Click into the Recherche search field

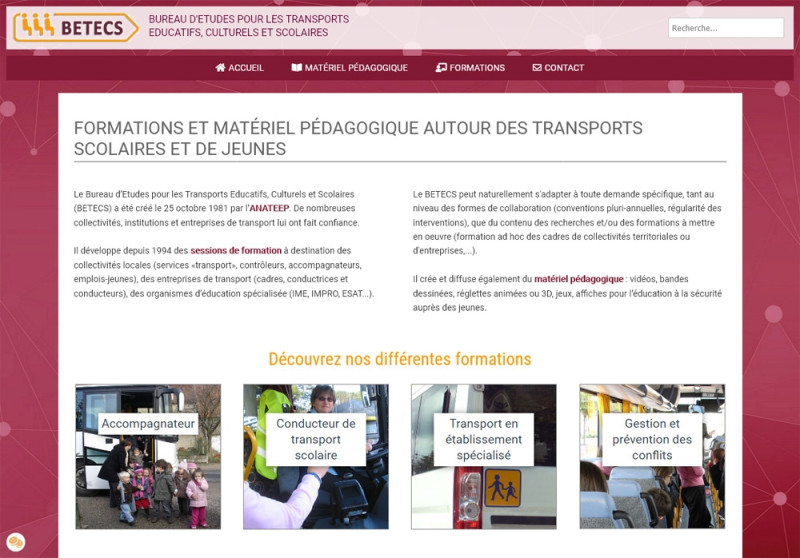tap(726, 28)
